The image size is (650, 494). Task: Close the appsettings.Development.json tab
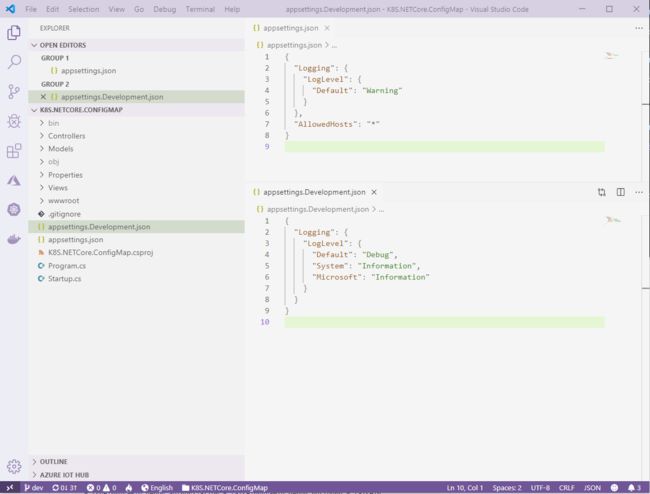(x=374, y=192)
